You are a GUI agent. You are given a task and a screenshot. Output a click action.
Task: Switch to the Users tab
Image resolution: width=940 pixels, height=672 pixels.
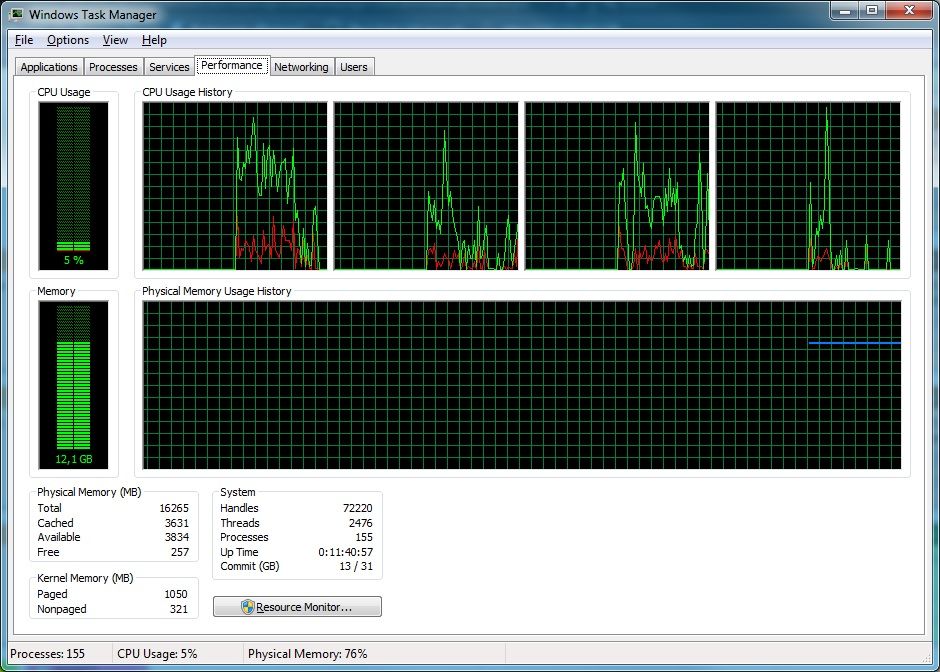[x=354, y=67]
